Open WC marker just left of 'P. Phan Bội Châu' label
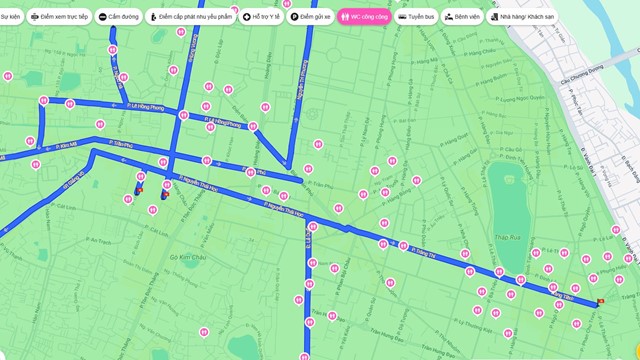 click(x=335, y=269)
